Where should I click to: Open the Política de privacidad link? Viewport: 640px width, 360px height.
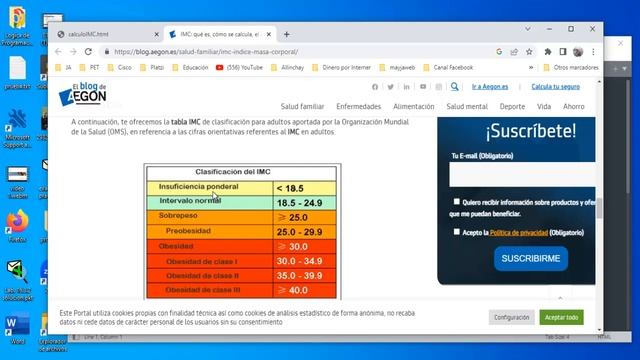point(518,233)
